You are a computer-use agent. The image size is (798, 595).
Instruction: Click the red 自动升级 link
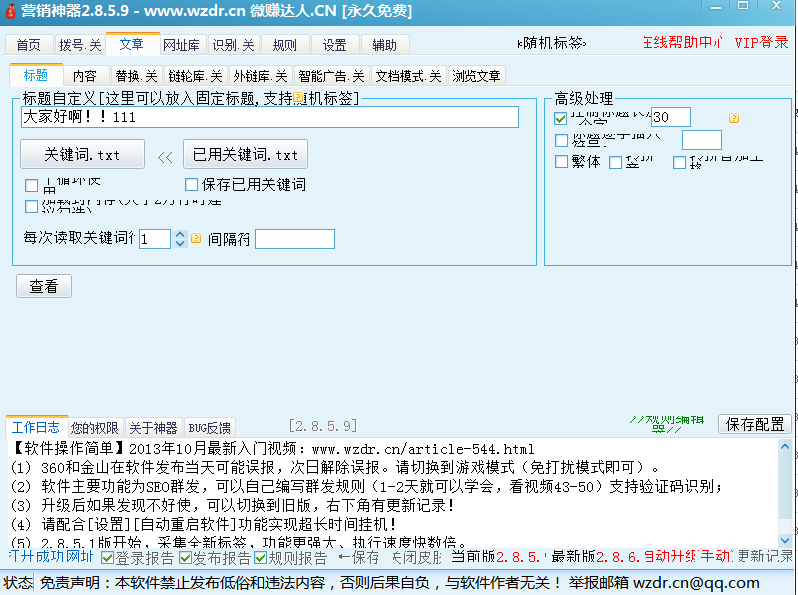(x=670, y=556)
